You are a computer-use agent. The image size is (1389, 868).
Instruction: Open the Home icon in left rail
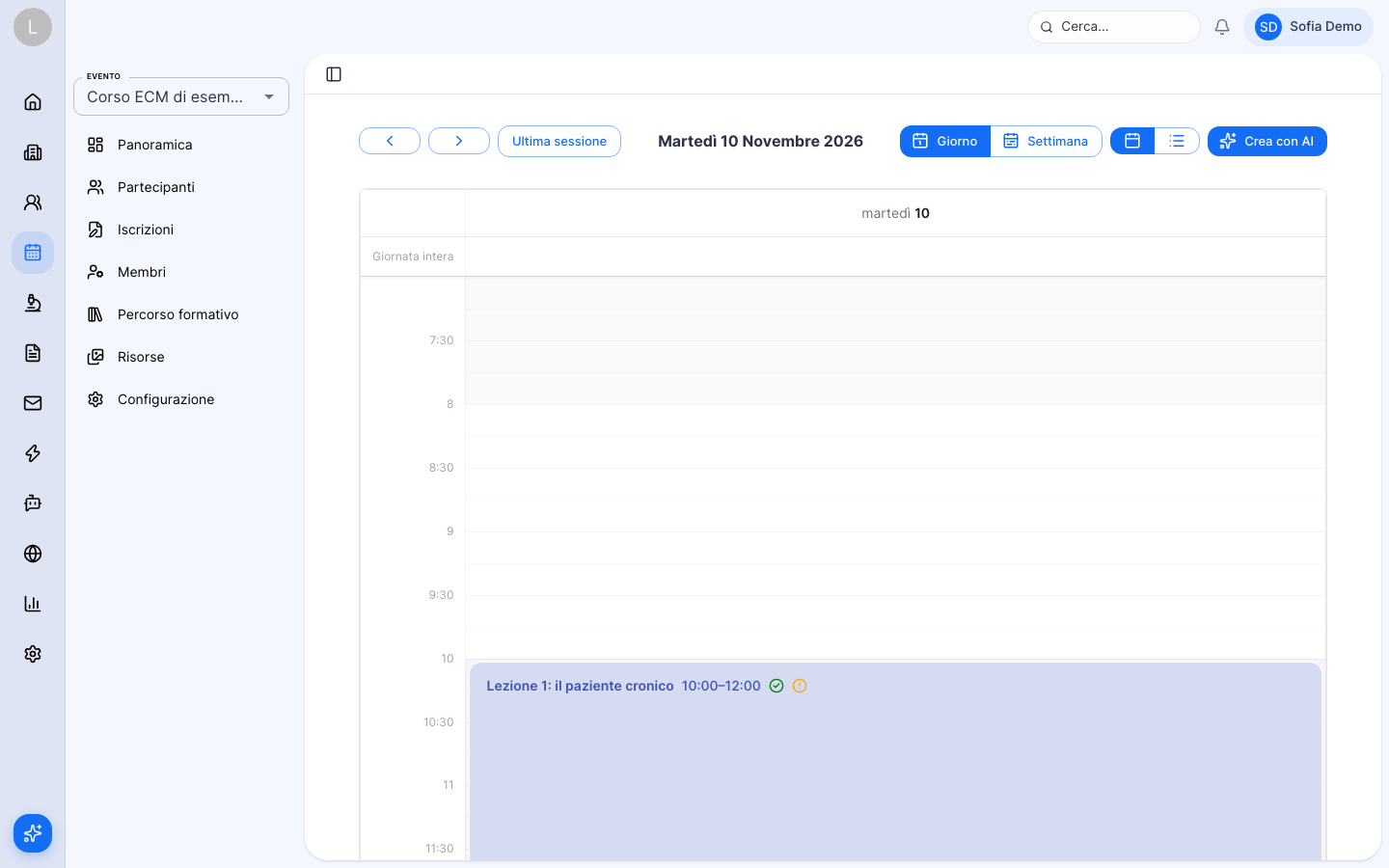point(33,102)
